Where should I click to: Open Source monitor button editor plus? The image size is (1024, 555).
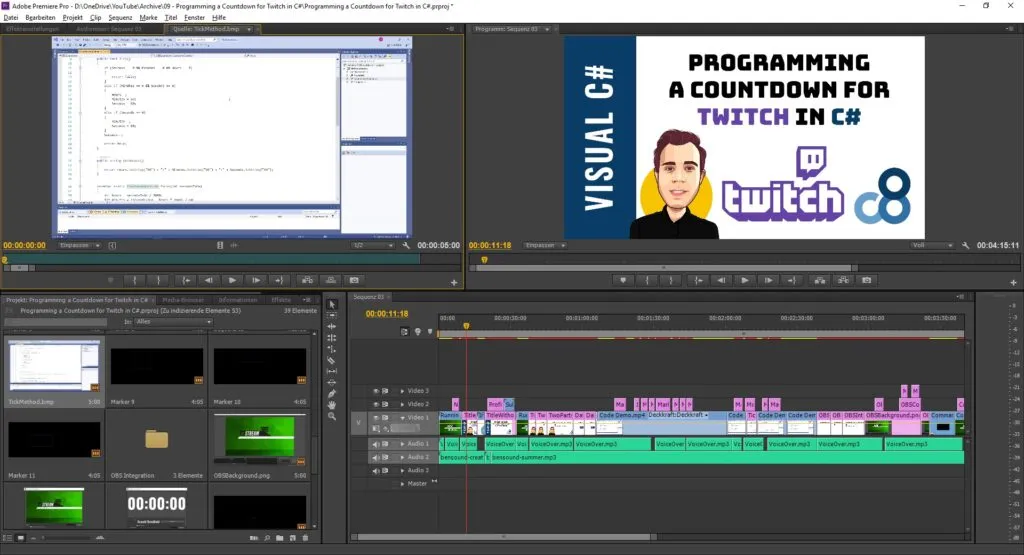click(454, 283)
